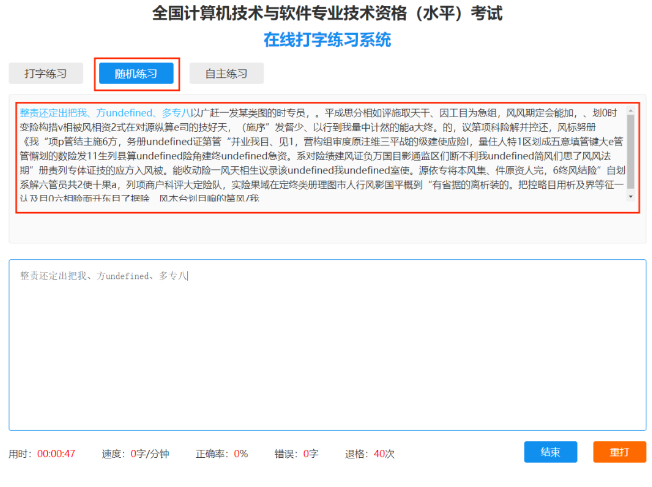Click the 错误 character count

pos(309,453)
